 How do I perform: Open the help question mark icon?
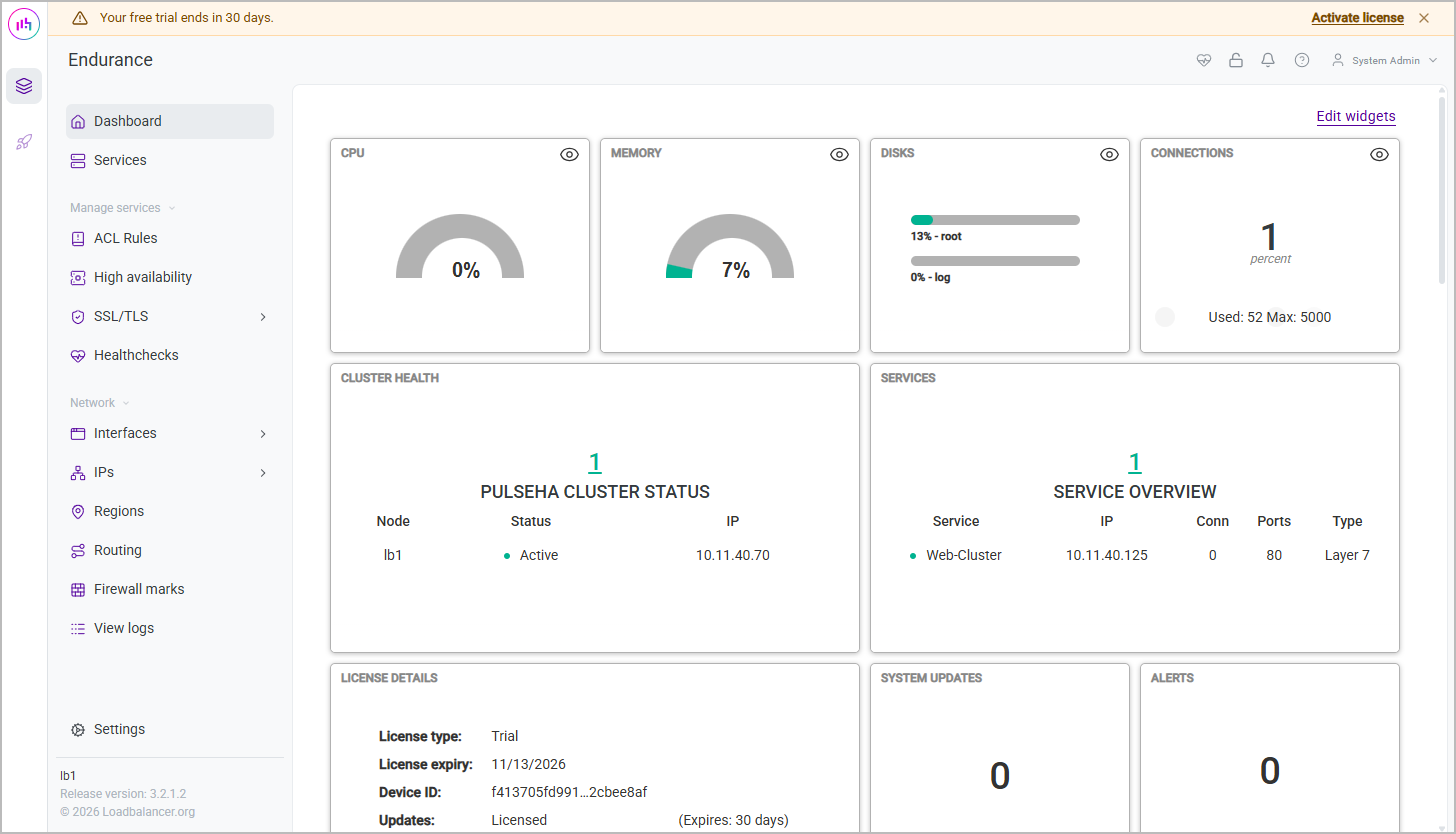pyautogui.click(x=1302, y=60)
